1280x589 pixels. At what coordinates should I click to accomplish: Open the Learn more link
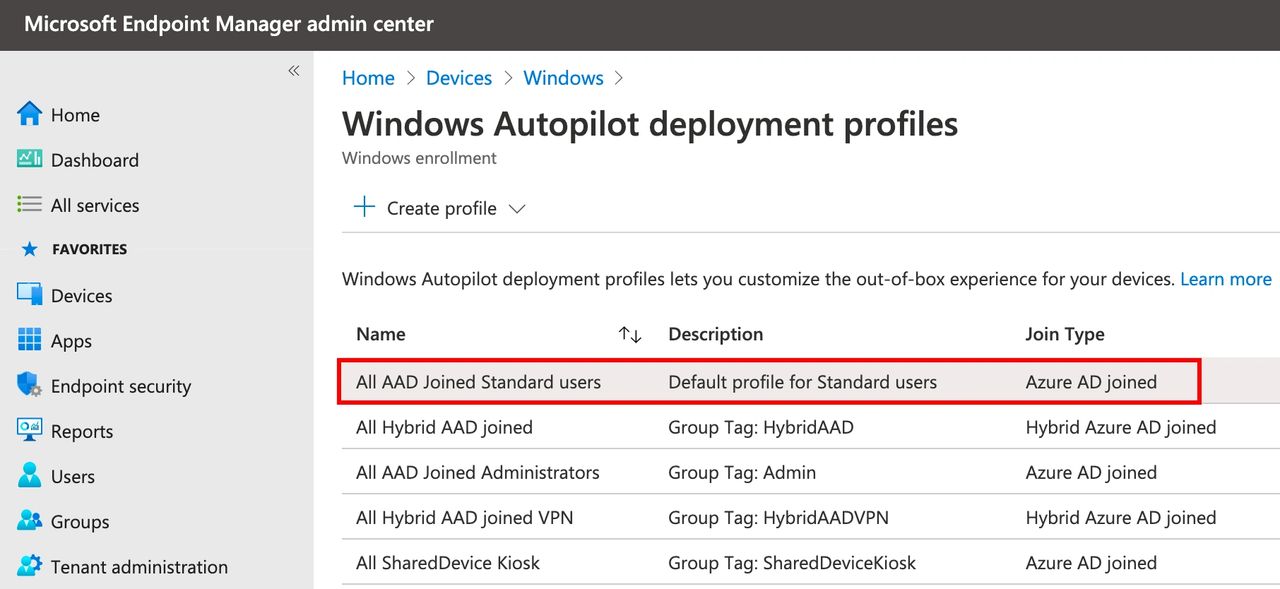tap(1225, 279)
